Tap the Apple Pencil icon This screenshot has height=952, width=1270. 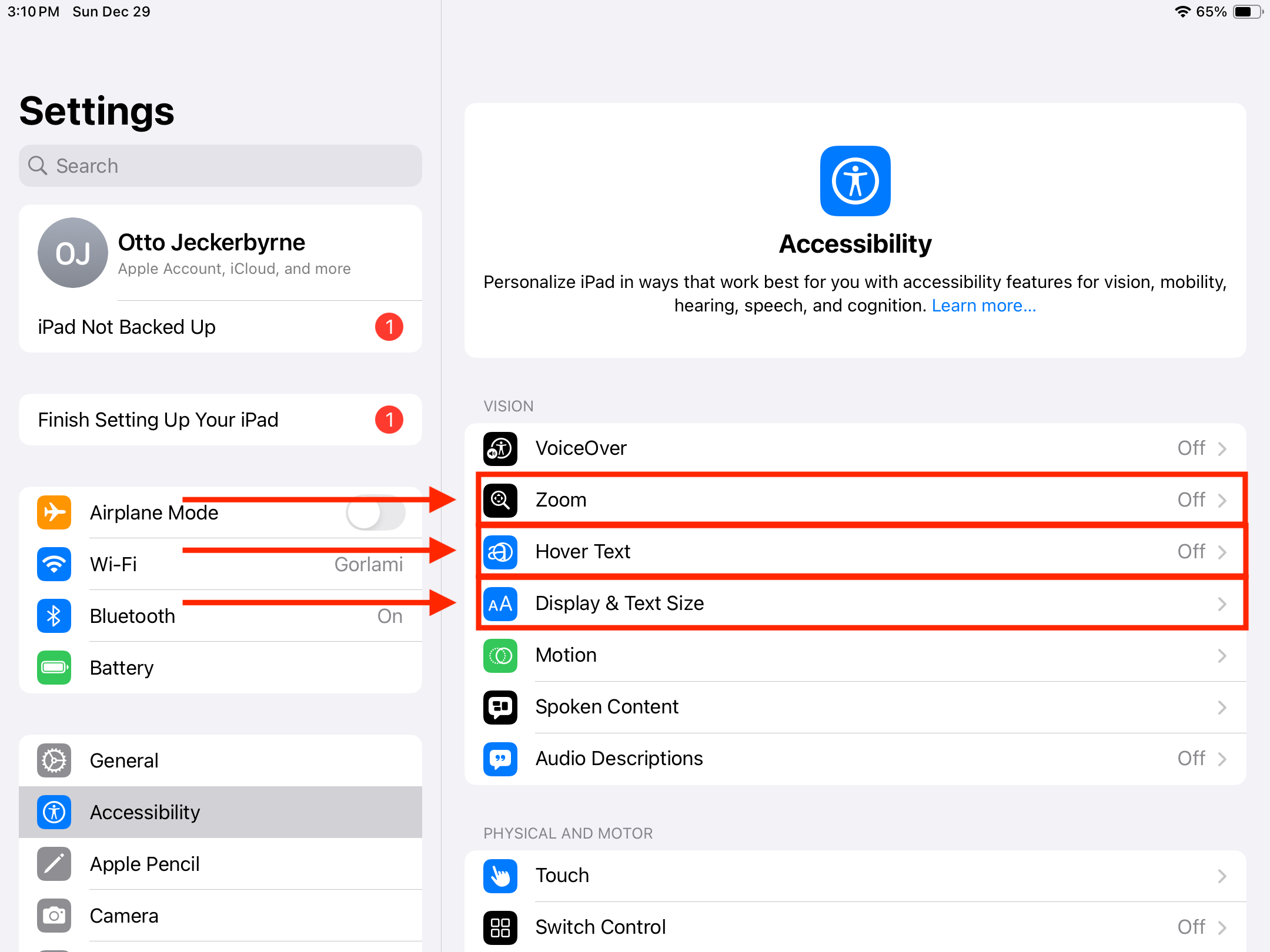54,864
